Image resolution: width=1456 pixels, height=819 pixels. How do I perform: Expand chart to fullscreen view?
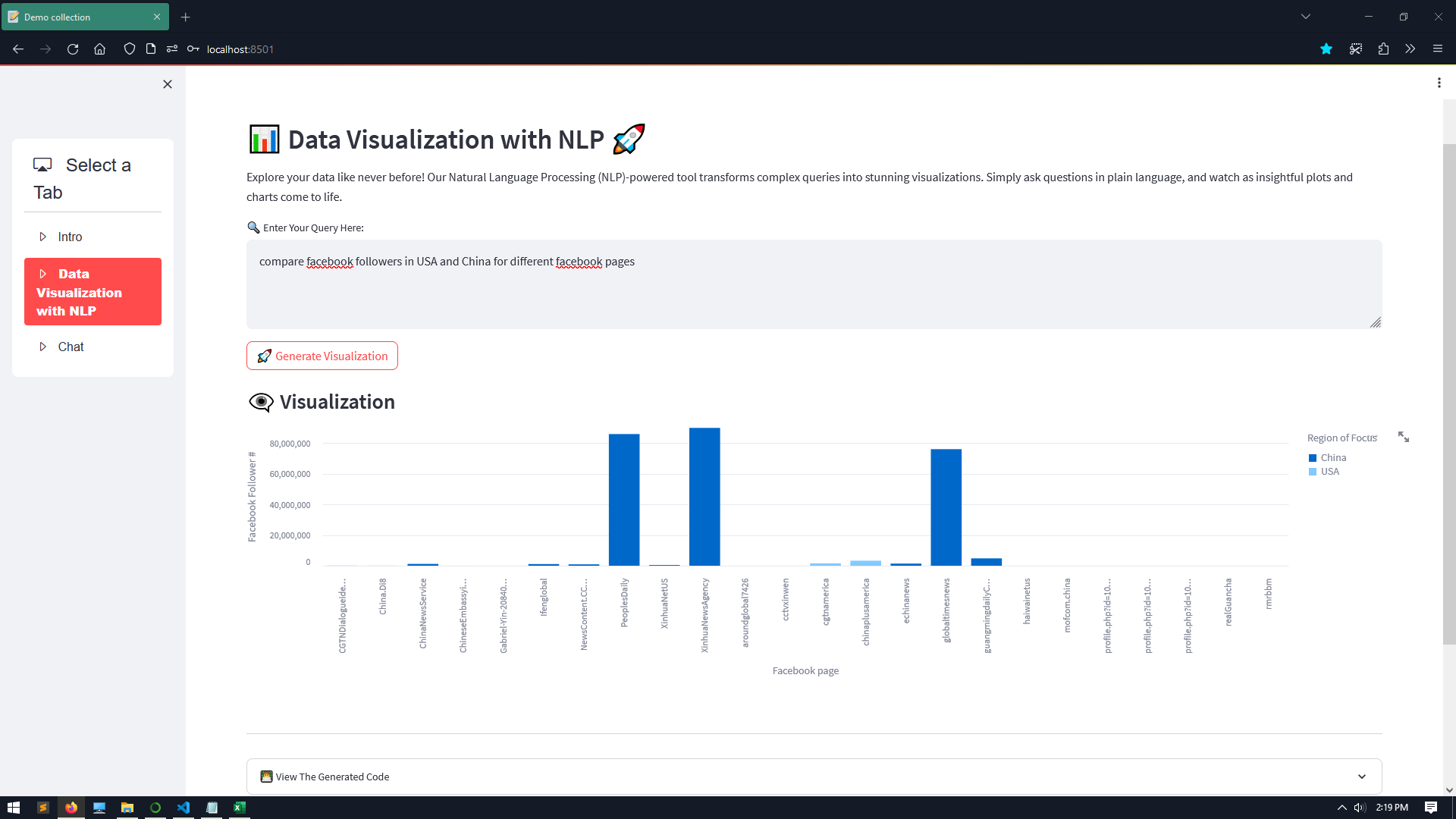coord(1404,438)
